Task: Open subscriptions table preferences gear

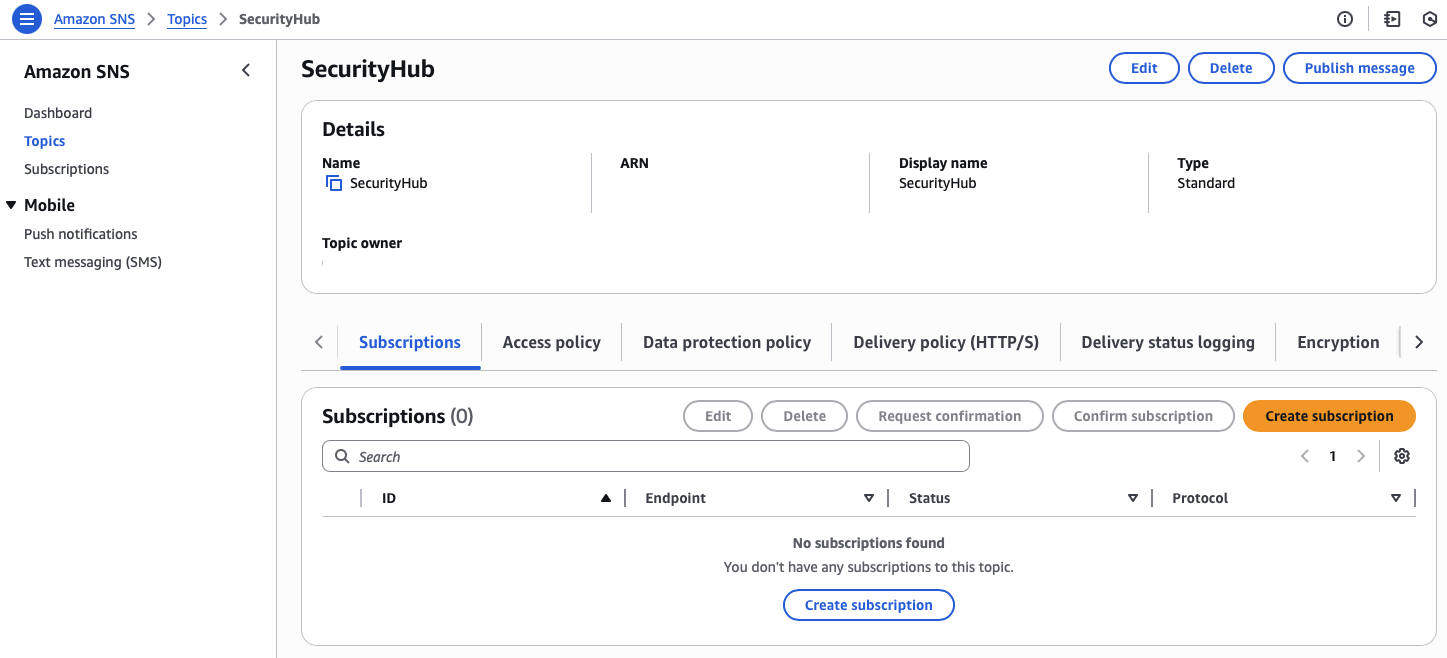Action: [x=1402, y=456]
